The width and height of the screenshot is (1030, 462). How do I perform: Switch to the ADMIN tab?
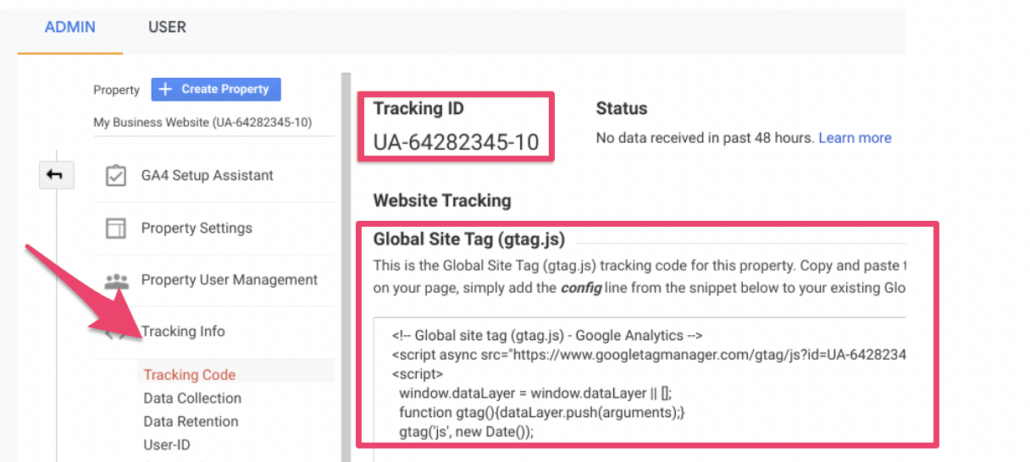tap(70, 27)
